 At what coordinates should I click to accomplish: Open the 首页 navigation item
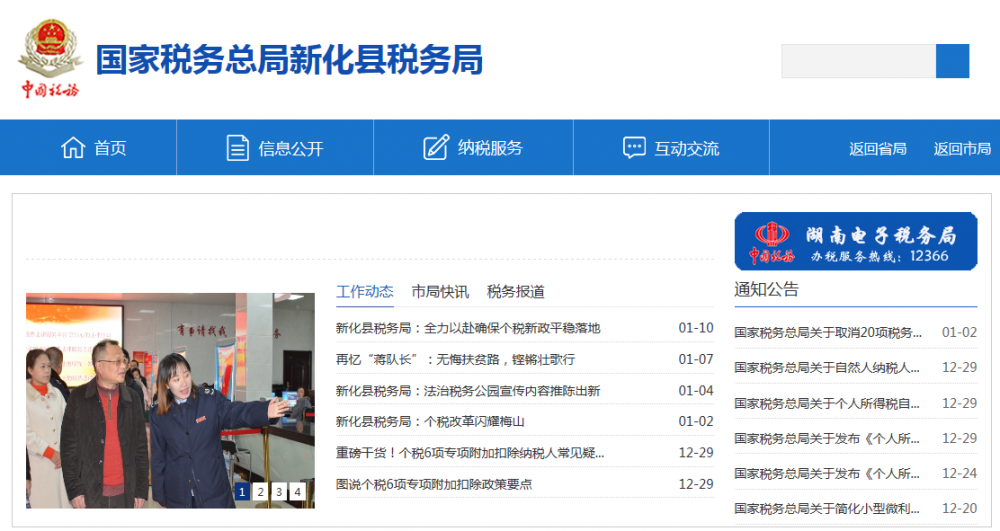pos(110,148)
